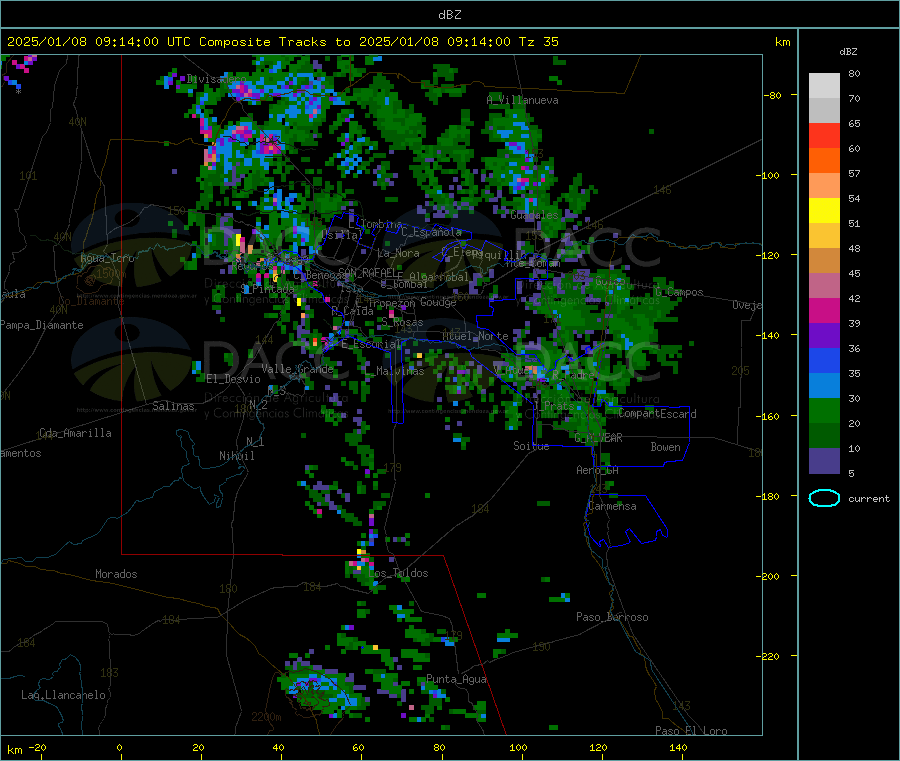Select the La_Nora map label

[x=398, y=253]
